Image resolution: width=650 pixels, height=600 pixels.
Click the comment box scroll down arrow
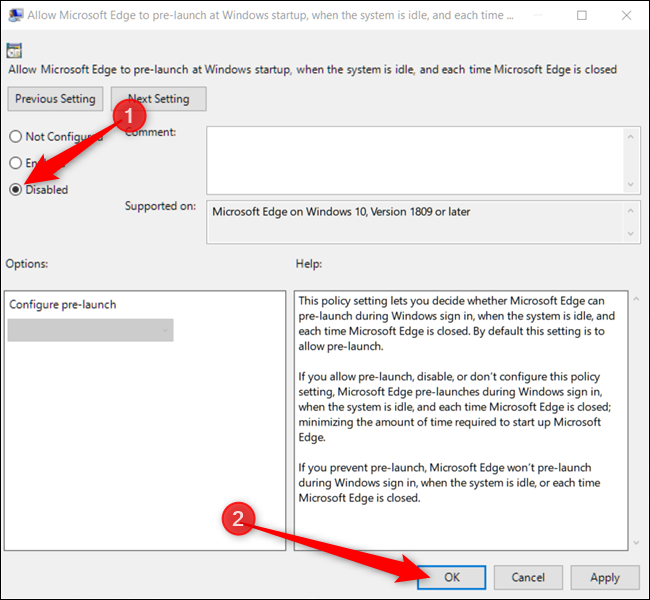coord(631,184)
